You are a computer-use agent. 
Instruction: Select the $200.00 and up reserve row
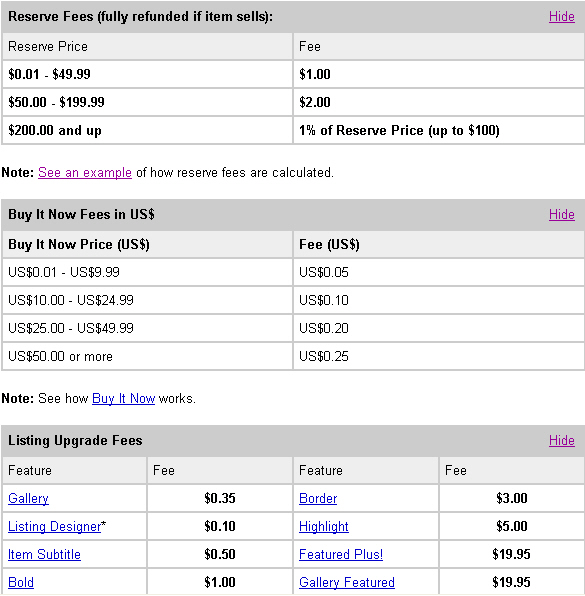[293, 130]
